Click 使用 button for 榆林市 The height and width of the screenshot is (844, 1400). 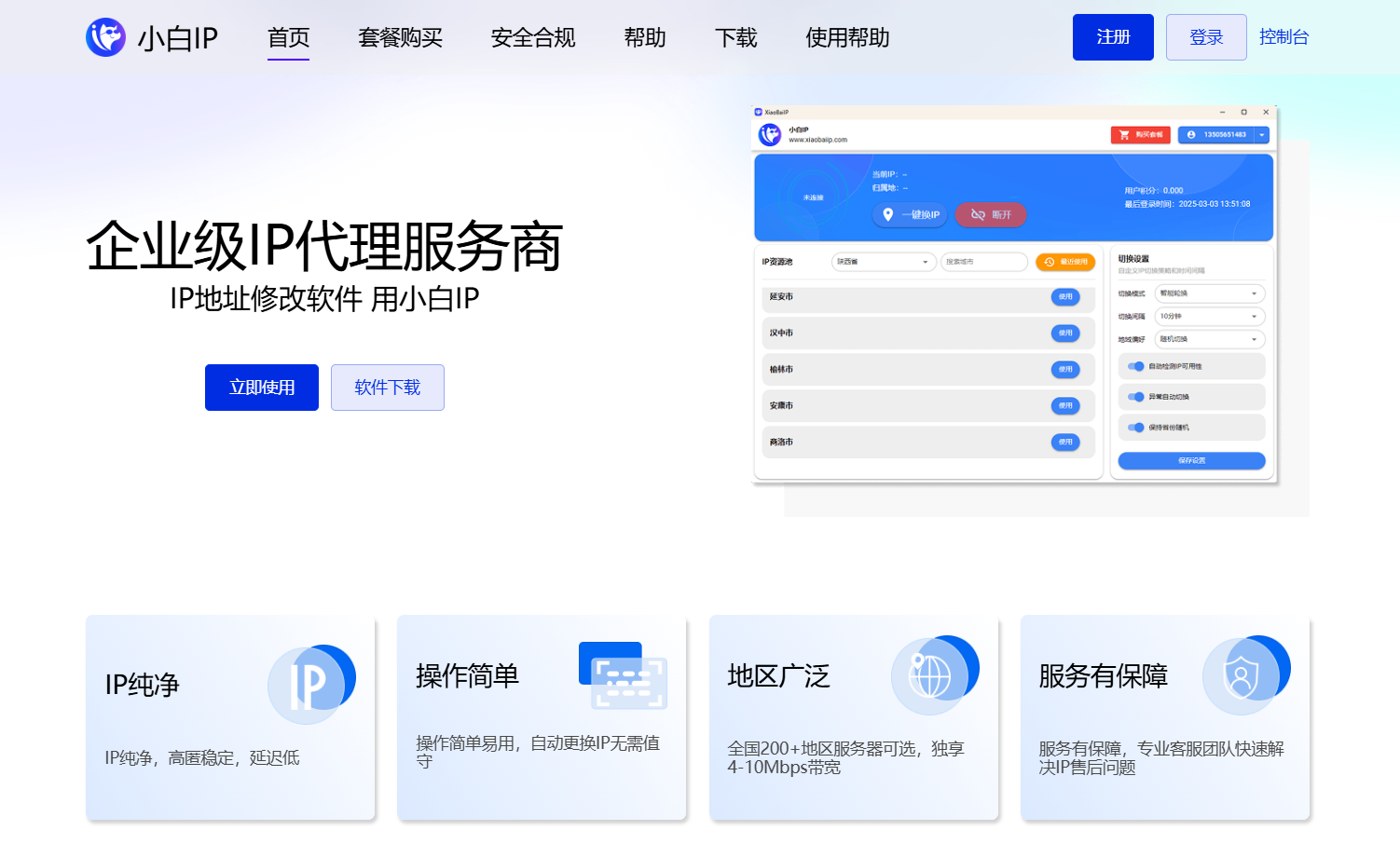tap(1065, 369)
